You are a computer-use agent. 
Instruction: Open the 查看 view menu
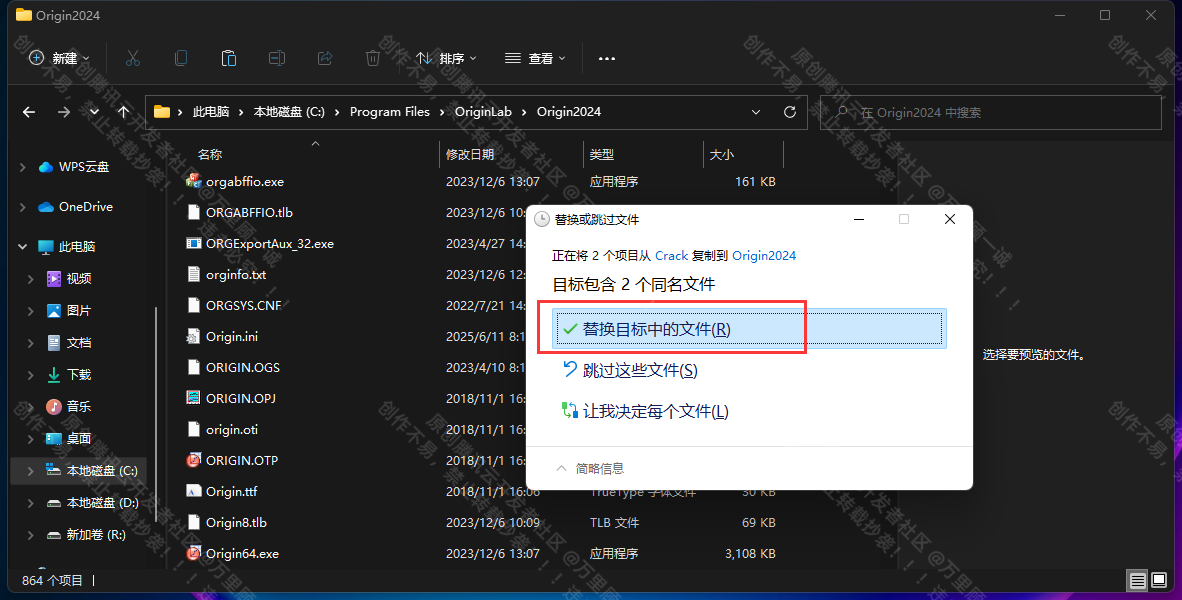tap(535, 58)
